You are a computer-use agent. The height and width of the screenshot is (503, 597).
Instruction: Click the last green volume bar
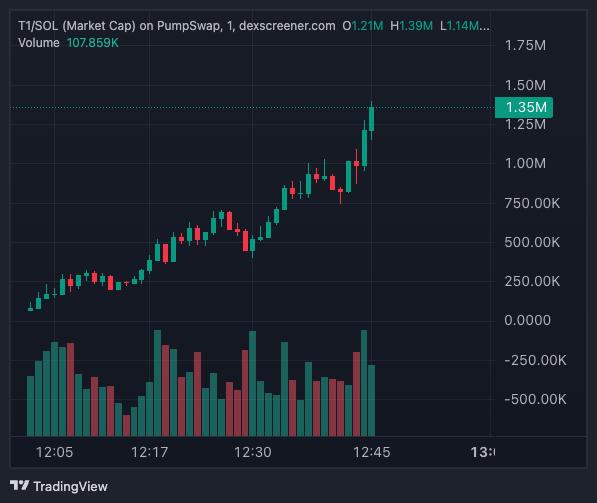[x=372, y=400]
